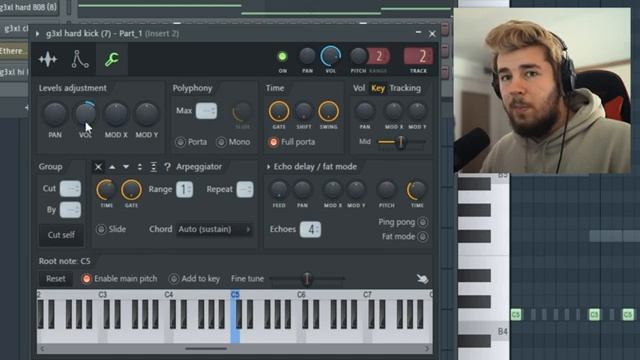Click the Time GATE knob

pyautogui.click(x=279, y=111)
